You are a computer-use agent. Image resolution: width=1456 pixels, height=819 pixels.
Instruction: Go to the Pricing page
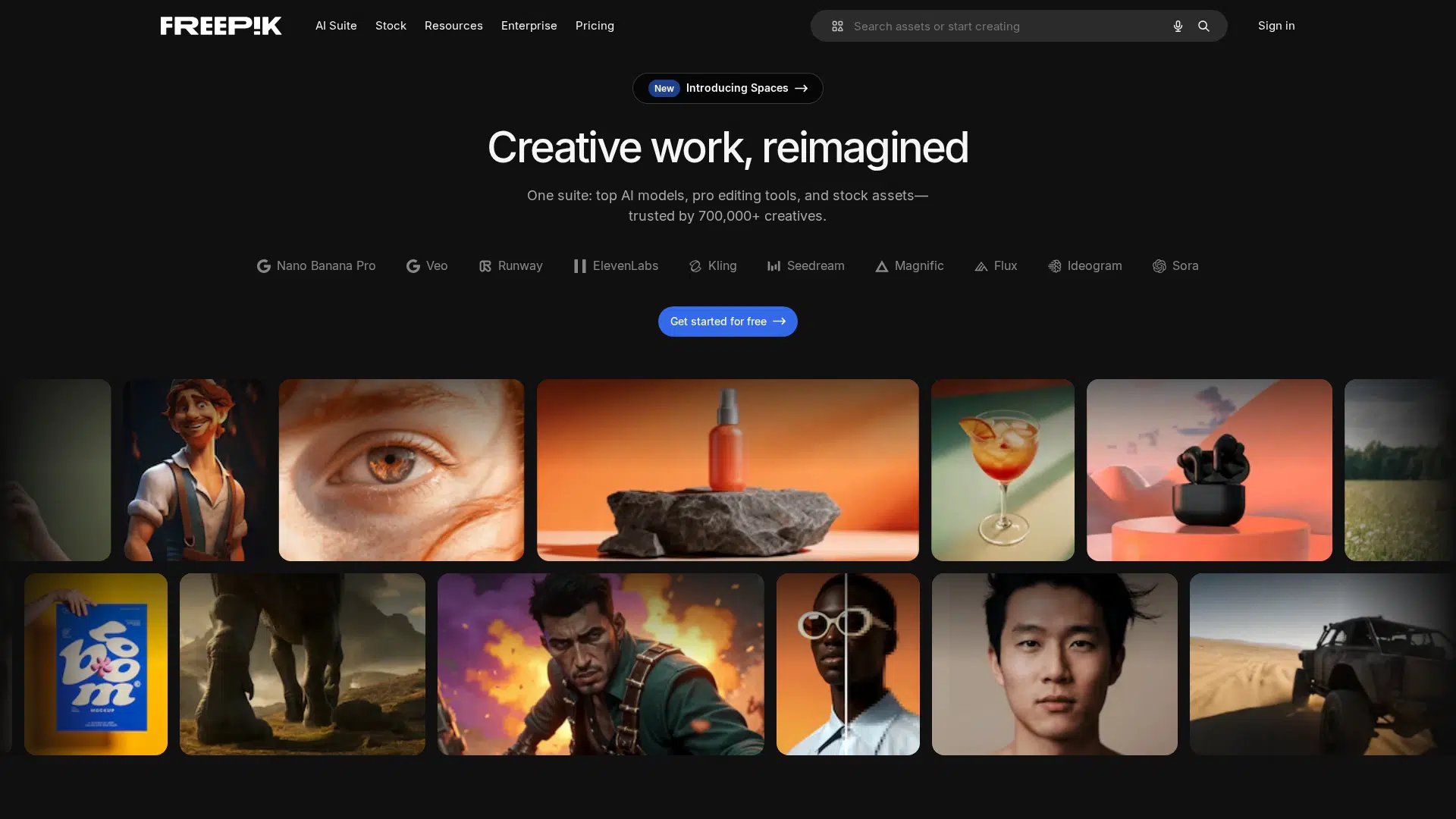point(595,26)
